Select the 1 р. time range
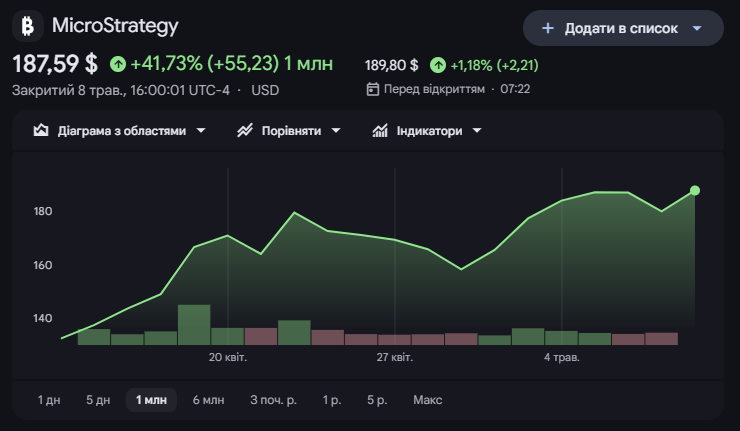Image resolution: width=740 pixels, height=431 pixels. (x=332, y=400)
